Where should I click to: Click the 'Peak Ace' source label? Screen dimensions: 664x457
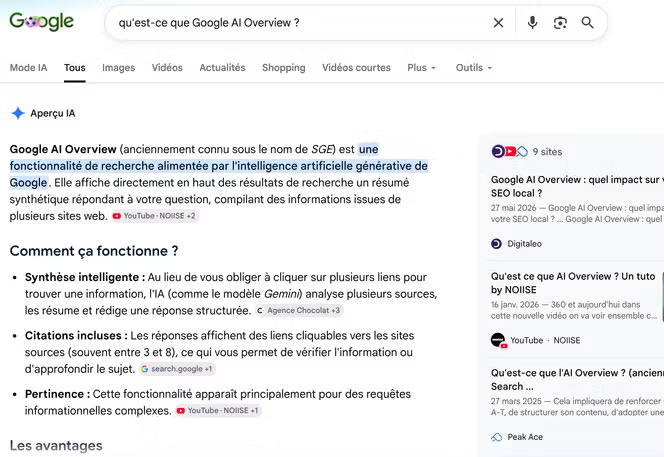tap(525, 437)
